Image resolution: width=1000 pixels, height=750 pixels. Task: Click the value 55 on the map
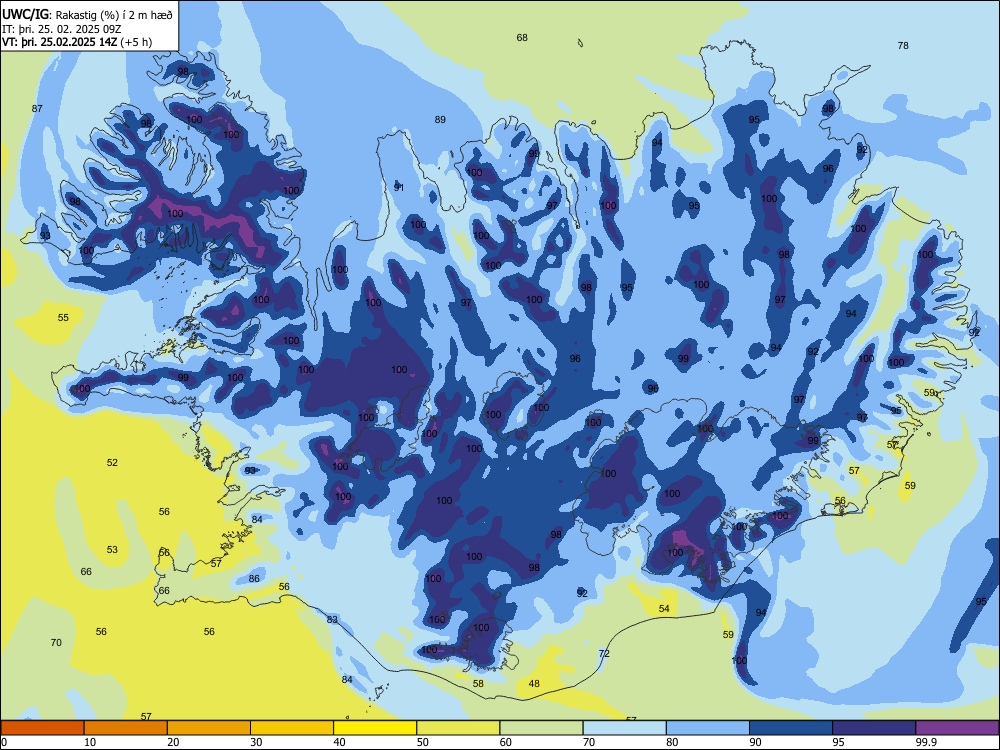click(63, 318)
